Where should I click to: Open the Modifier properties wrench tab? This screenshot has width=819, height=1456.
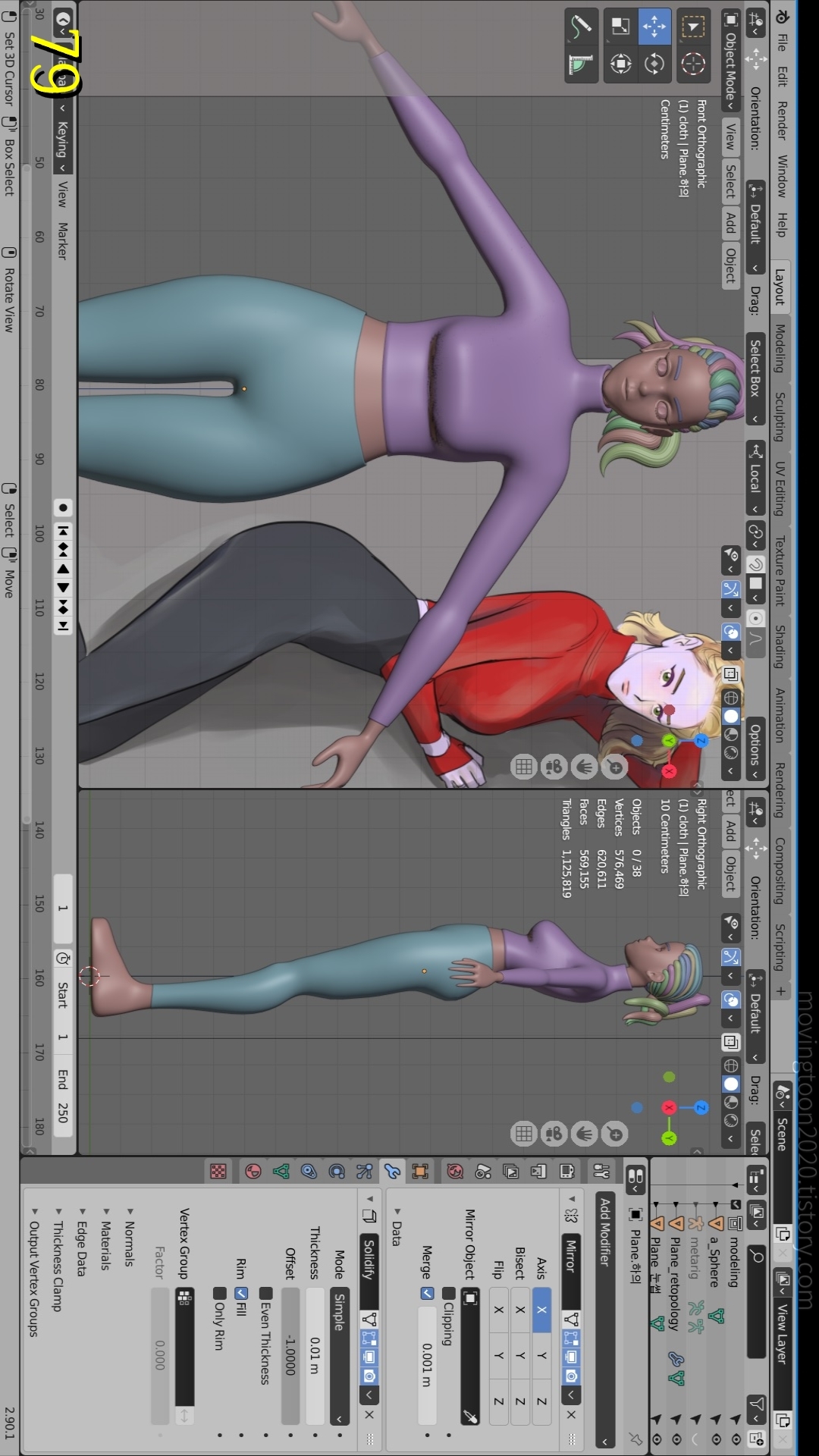click(x=392, y=1172)
